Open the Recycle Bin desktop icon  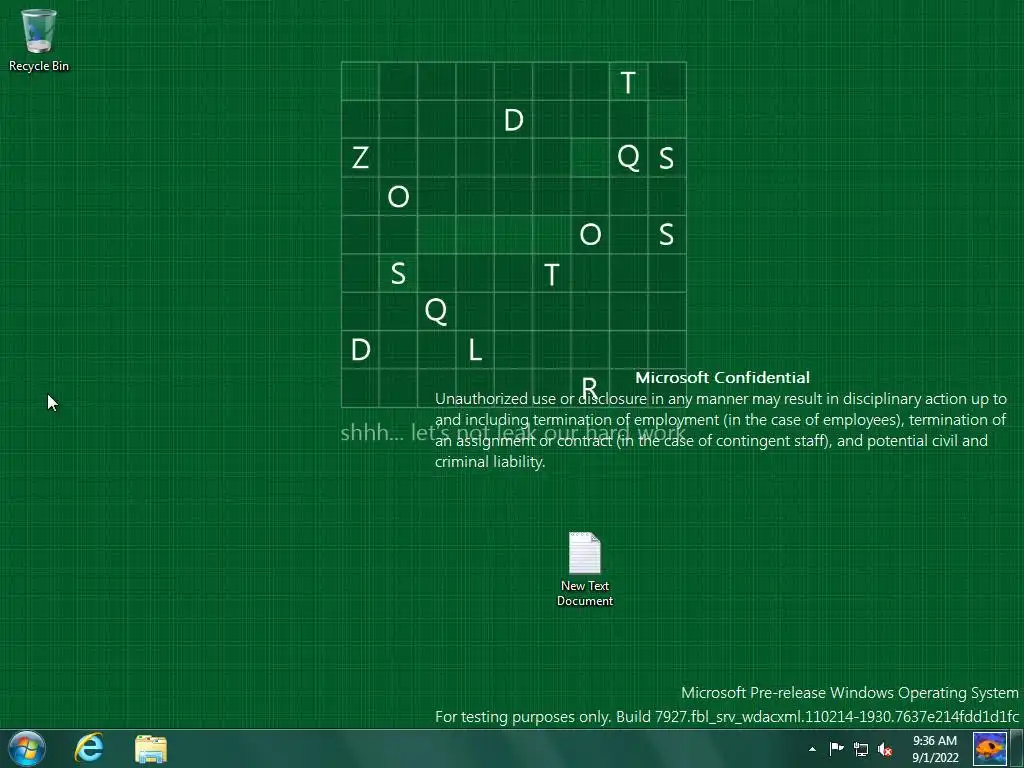point(39,40)
